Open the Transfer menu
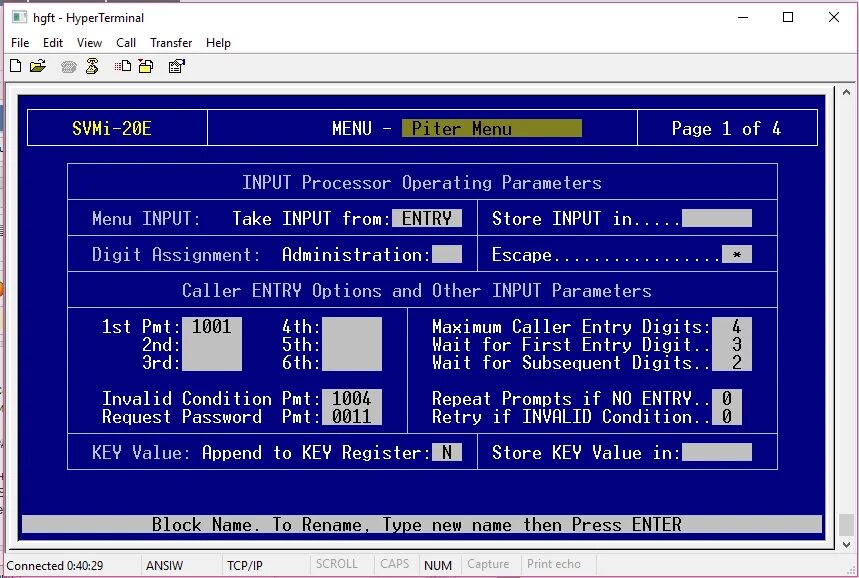Viewport: 859px width, 578px height. [171, 43]
